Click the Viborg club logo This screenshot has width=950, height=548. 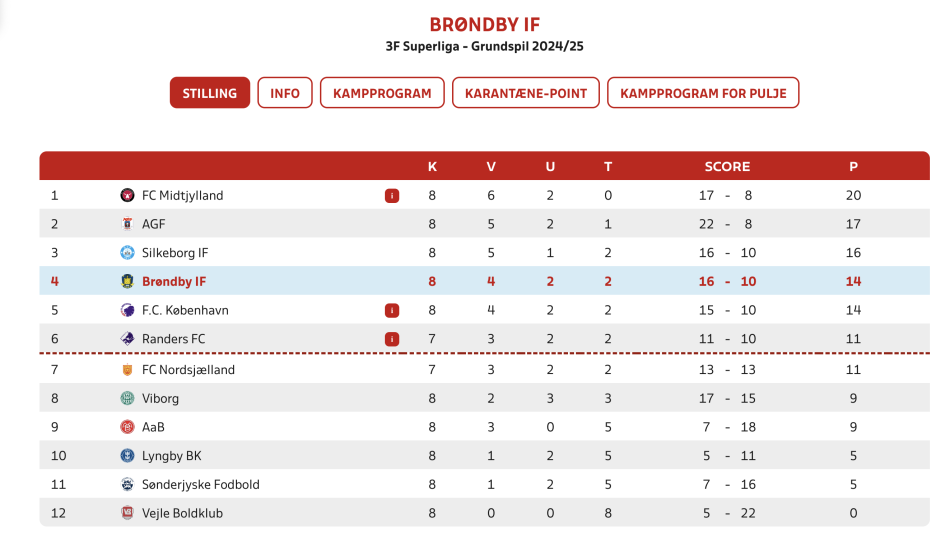coord(127,398)
